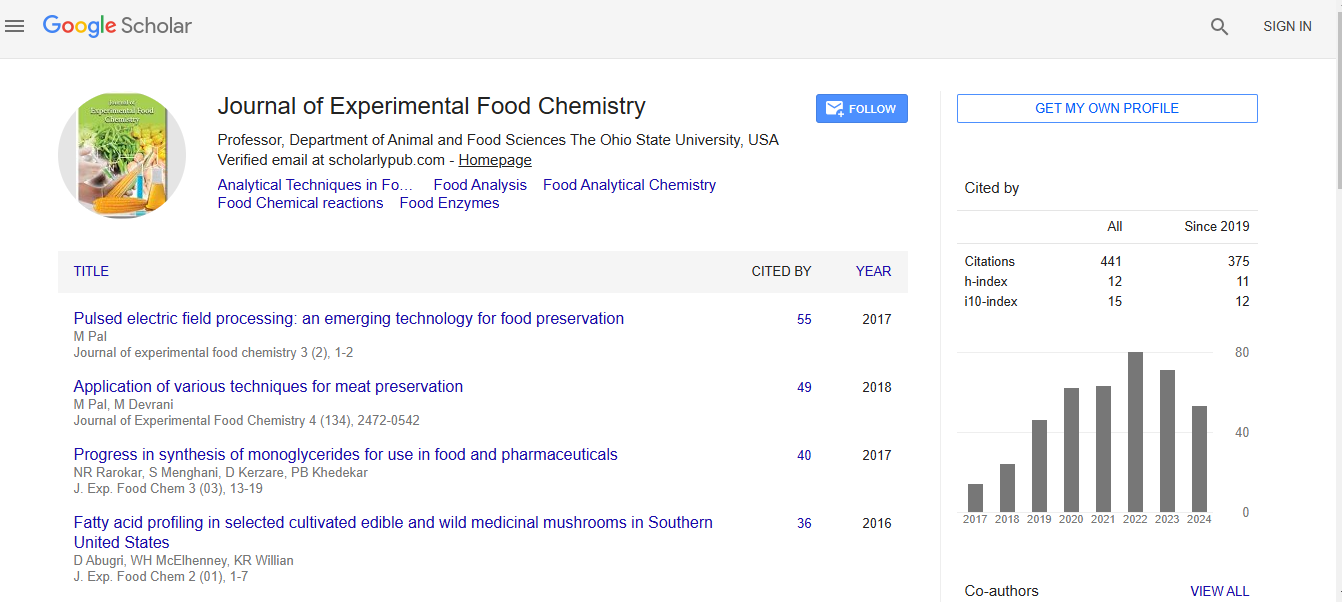Open monoglycerides synthesis article
Viewport: 1342px width, 602px height.
tap(345, 455)
